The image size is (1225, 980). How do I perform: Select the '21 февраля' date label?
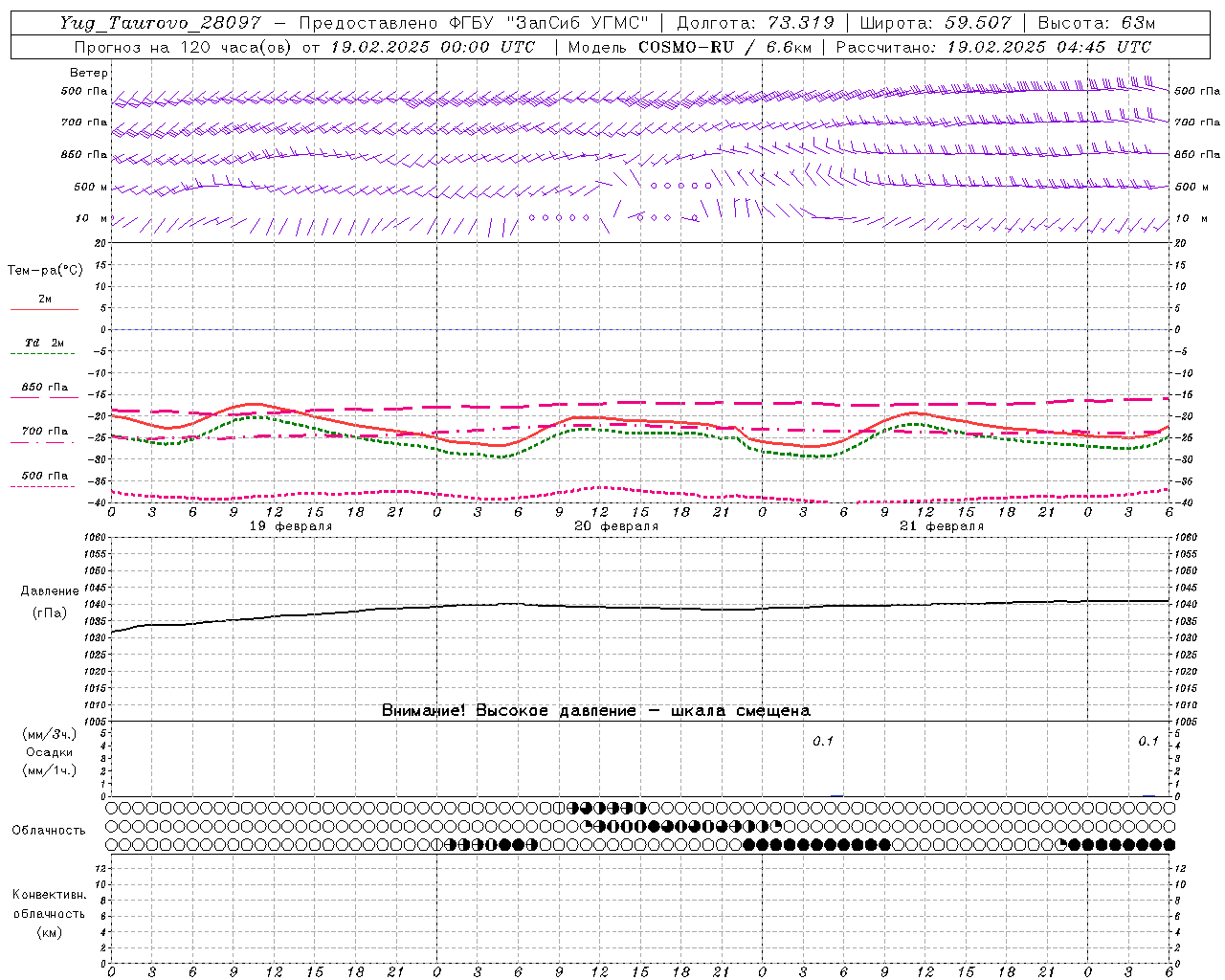[x=942, y=526]
